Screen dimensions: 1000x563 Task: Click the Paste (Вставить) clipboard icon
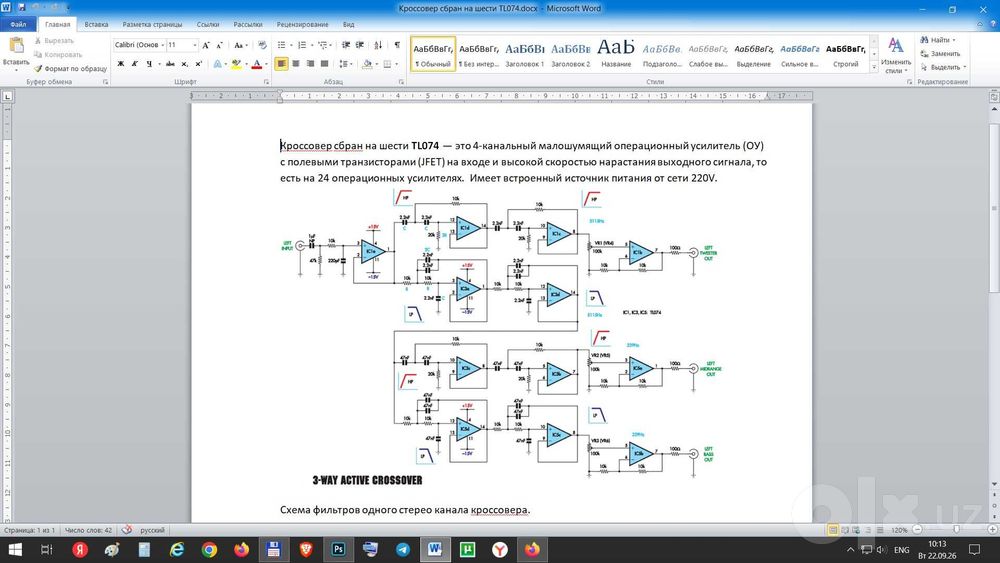click(x=16, y=46)
